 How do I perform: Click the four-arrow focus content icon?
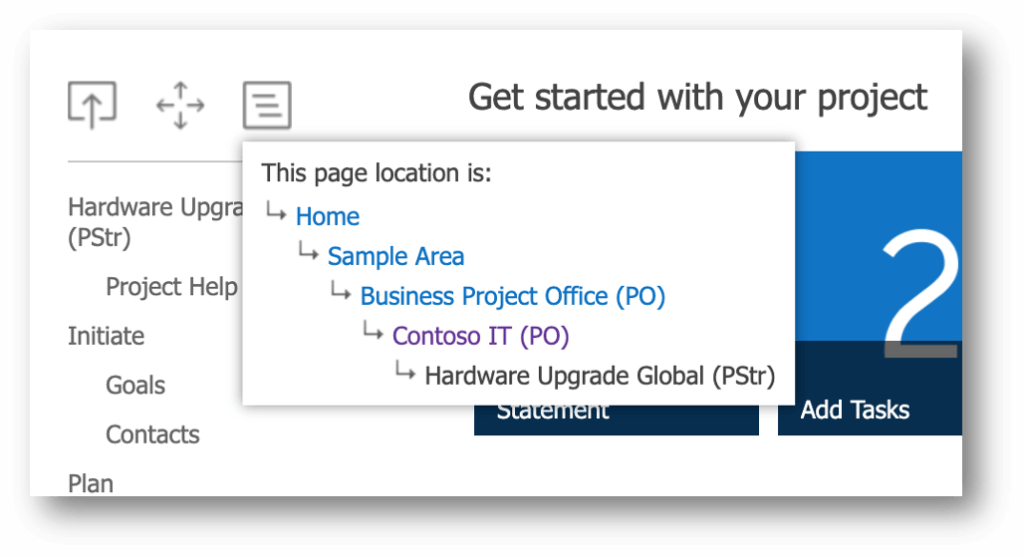click(x=180, y=105)
